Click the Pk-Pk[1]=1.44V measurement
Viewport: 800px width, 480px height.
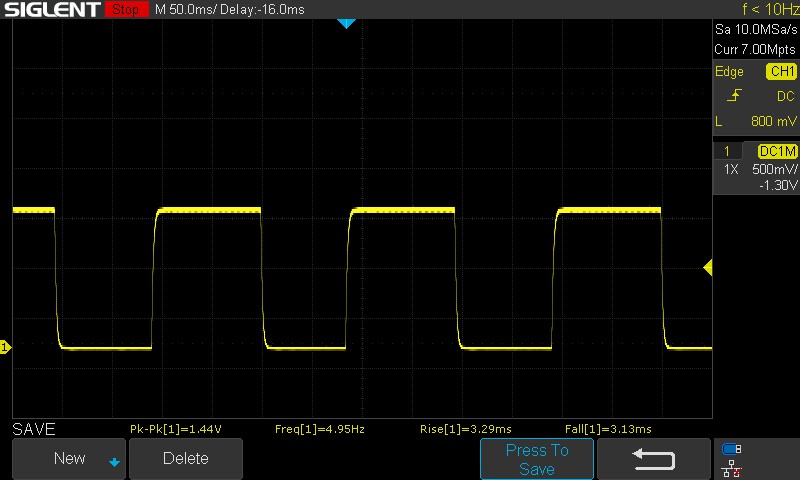(176, 429)
